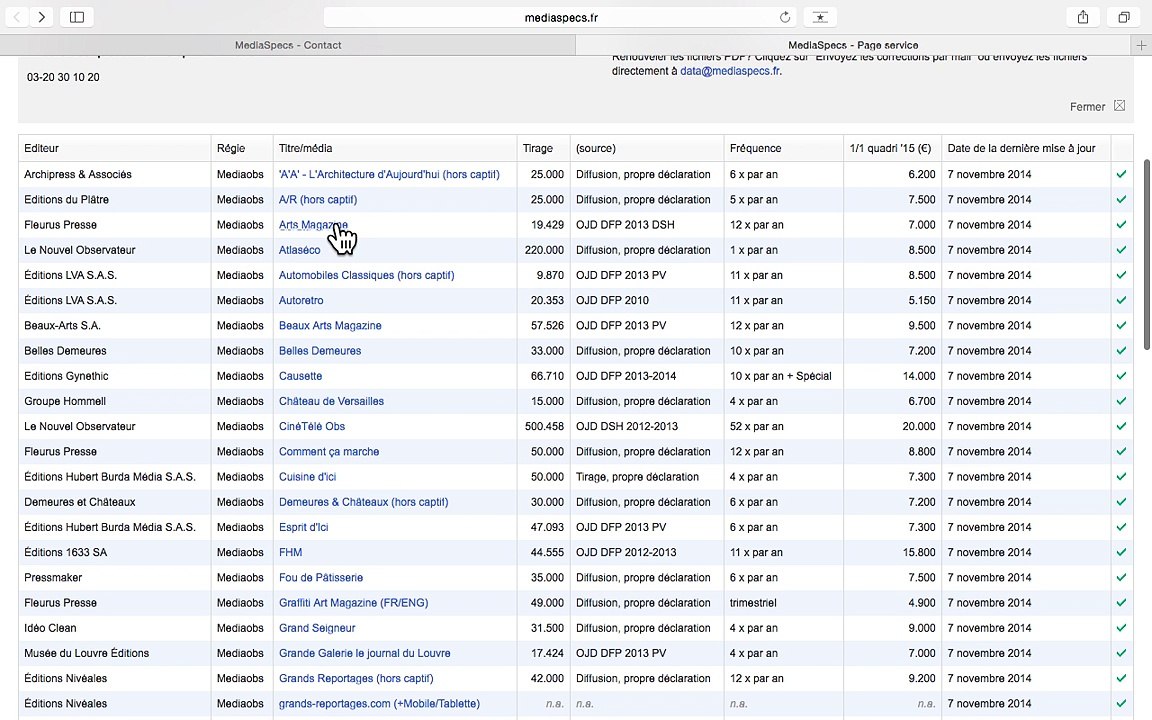The image size is (1152, 720).
Task: Open Automobiles Classiques (hors captif) link
Action: (367, 275)
